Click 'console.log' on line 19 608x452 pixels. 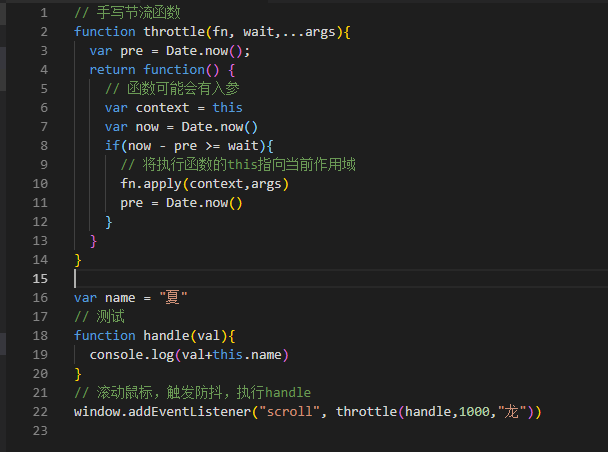click(132, 355)
